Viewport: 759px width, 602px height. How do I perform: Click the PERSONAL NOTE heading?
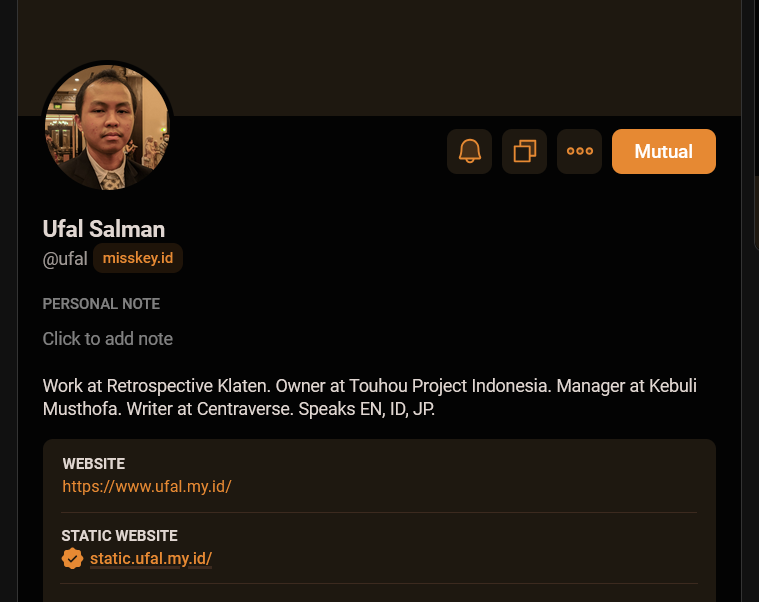point(101,304)
